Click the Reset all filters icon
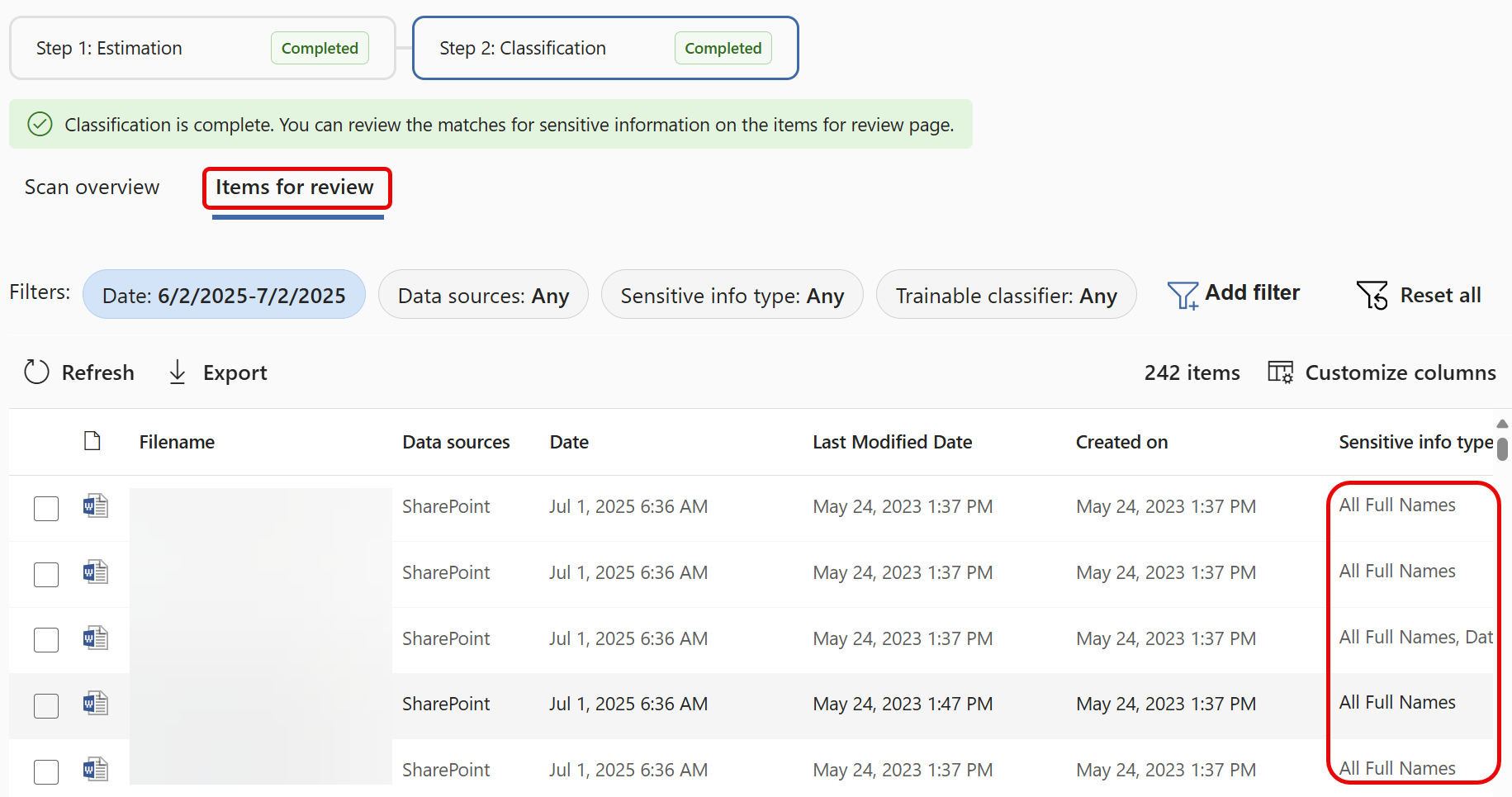Screen dimensions: 1512x797 (x=1372, y=295)
